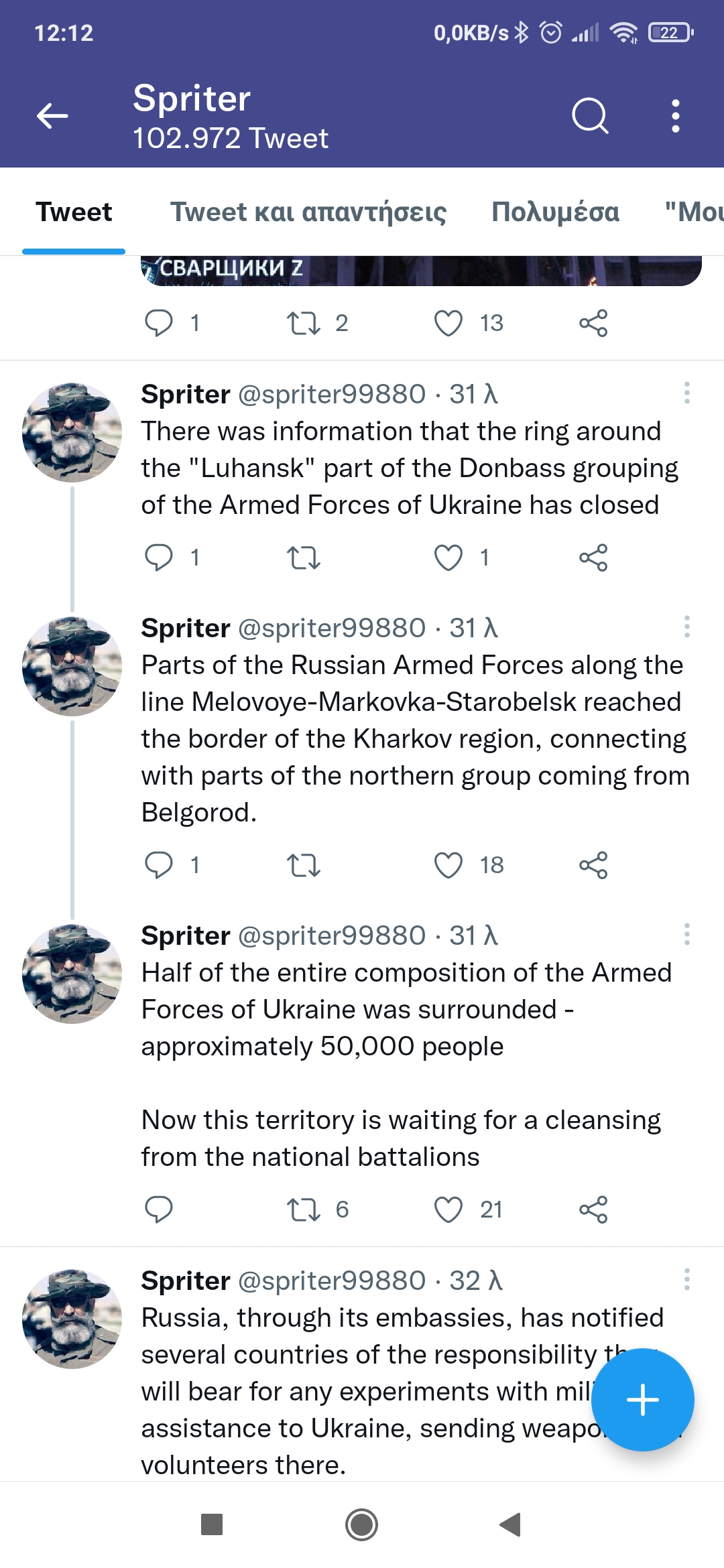
Task: Tap the back arrow in header
Action: (52, 116)
